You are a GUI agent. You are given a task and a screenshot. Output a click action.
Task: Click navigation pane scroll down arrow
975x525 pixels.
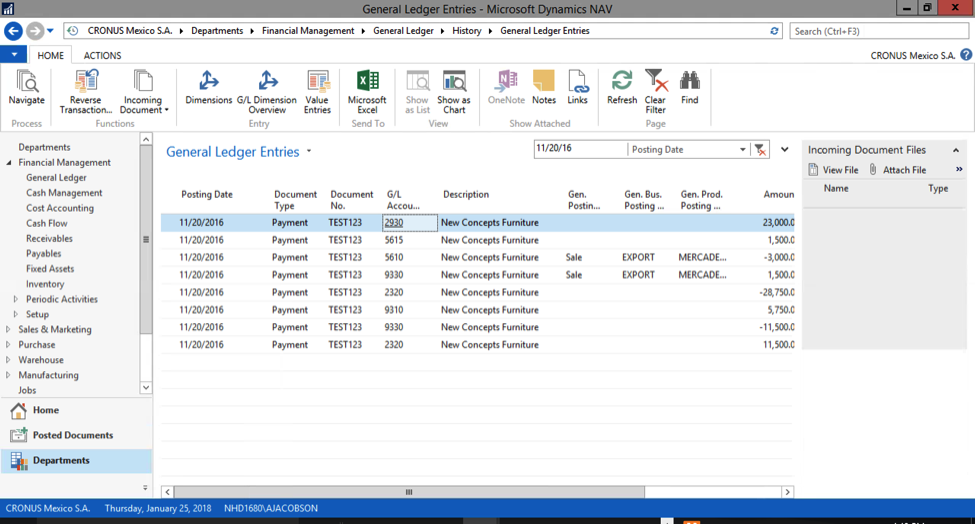[x=146, y=388]
